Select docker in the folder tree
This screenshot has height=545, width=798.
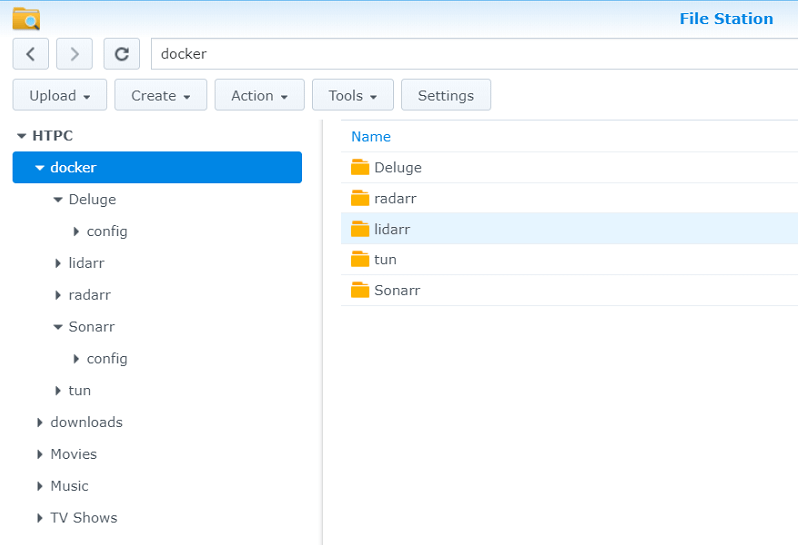[73, 167]
